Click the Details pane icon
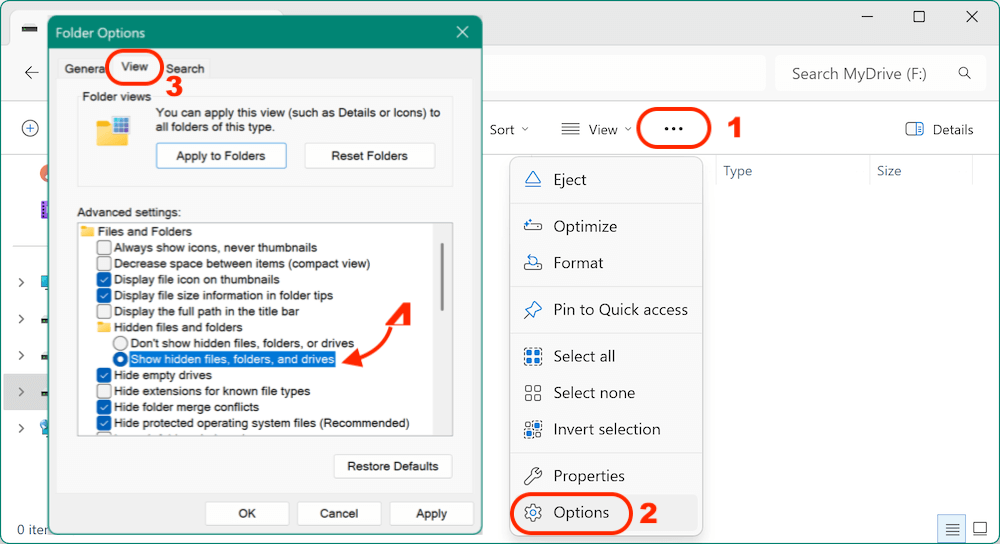The height and width of the screenshot is (544, 1000). (914, 129)
